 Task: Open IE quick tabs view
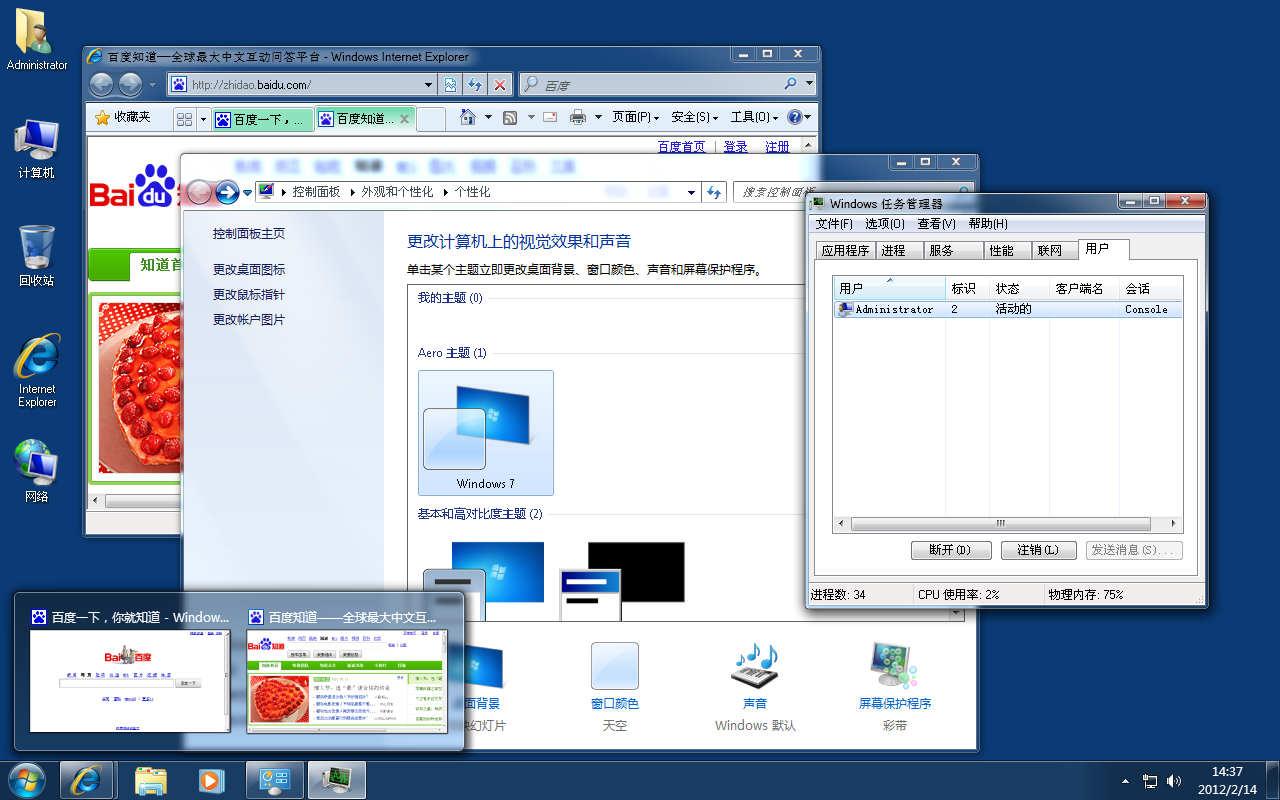coord(184,119)
